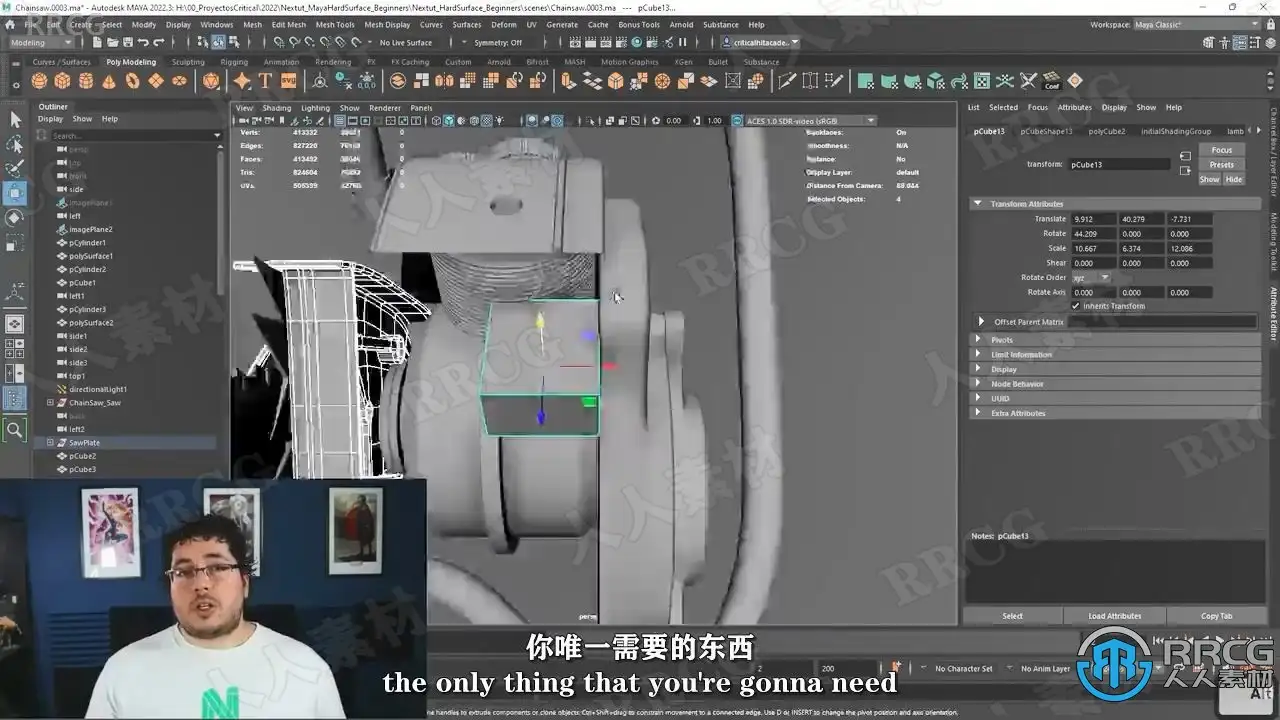Click the Undo arrow icon

point(143,42)
